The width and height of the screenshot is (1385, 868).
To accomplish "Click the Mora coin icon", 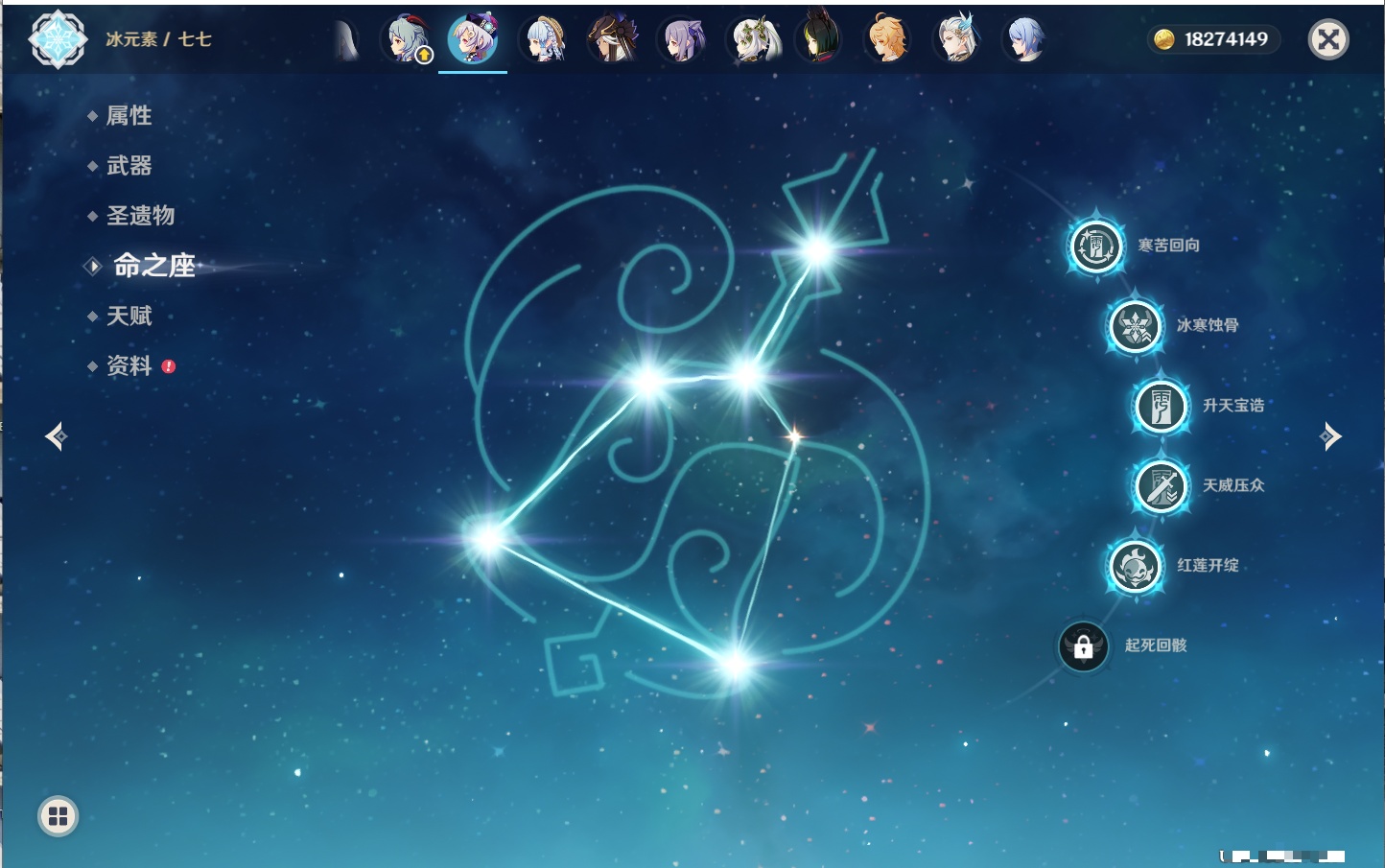I will pyautogui.click(x=1164, y=39).
